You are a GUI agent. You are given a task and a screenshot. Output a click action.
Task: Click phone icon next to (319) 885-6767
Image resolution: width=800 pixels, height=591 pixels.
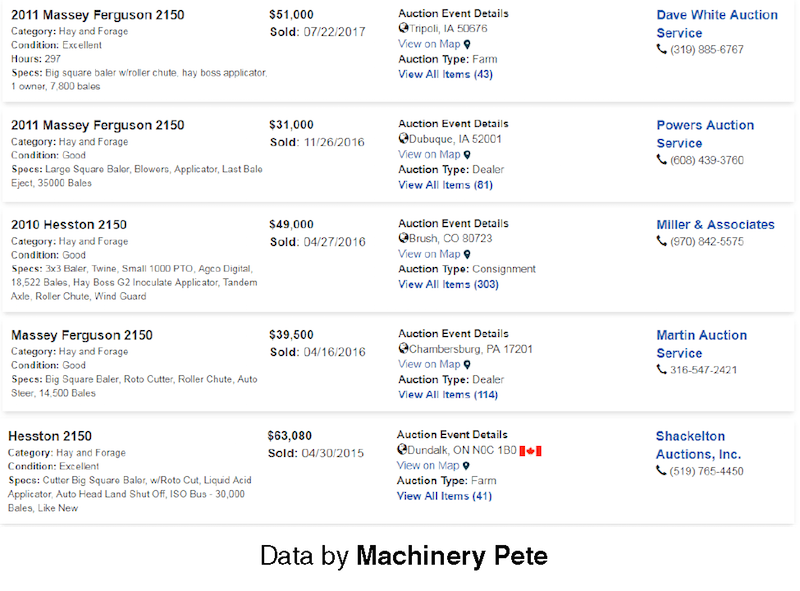(662, 49)
